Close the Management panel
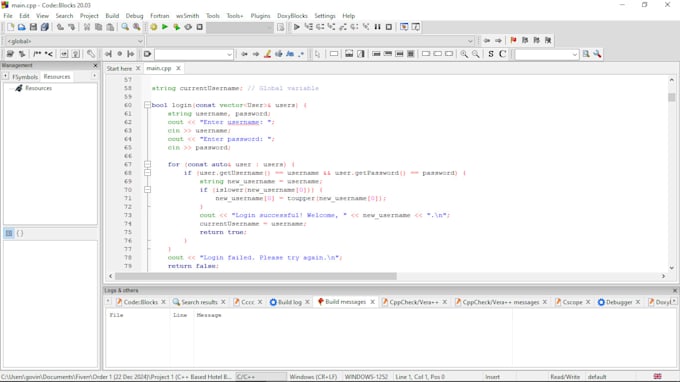The width and height of the screenshot is (680, 382). [95, 65]
